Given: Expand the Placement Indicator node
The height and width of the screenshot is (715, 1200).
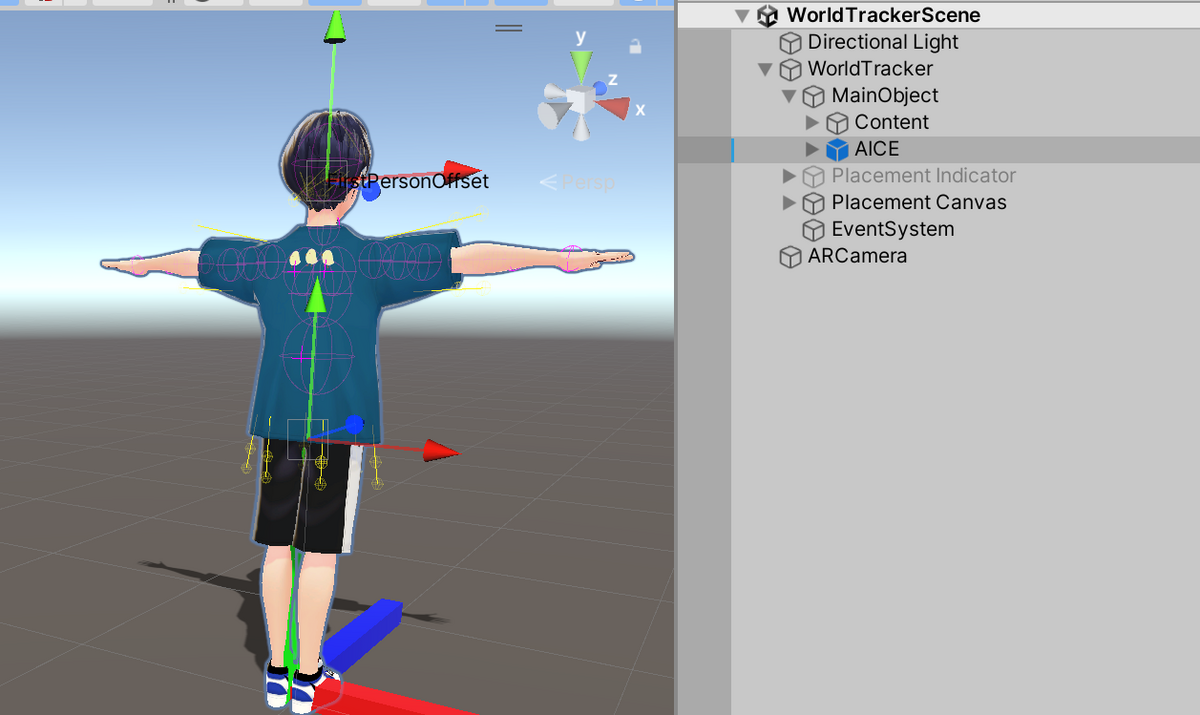Looking at the screenshot, I should pyautogui.click(x=789, y=175).
